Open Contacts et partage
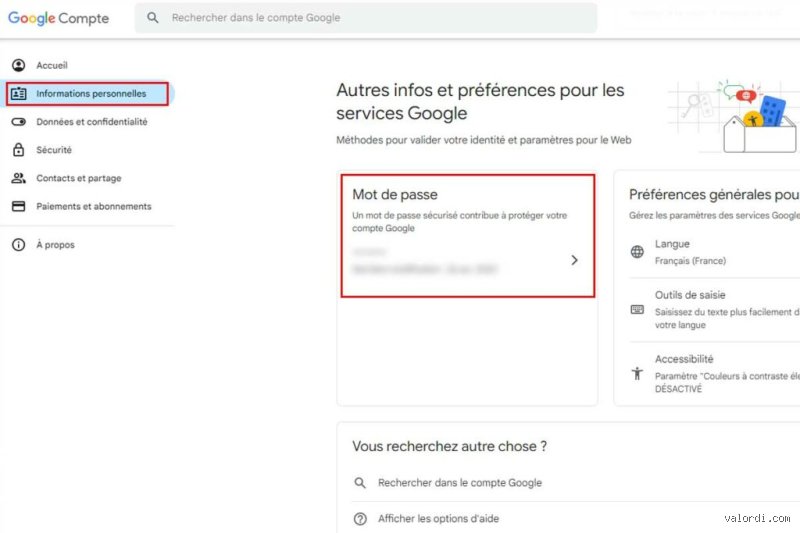Viewport: 800px width, 533px height. point(79,178)
